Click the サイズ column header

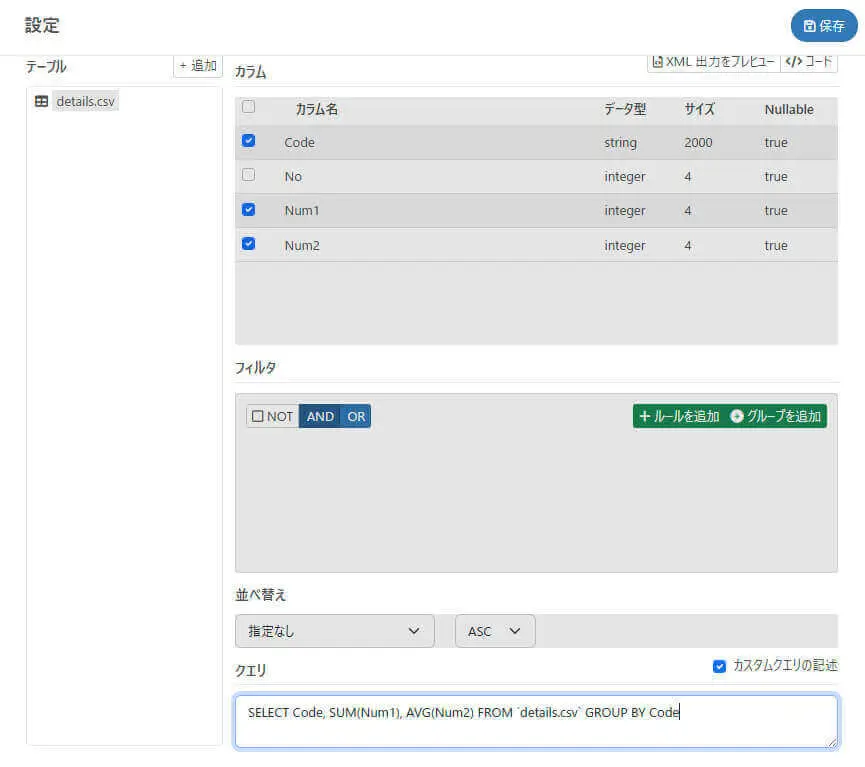pos(699,109)
